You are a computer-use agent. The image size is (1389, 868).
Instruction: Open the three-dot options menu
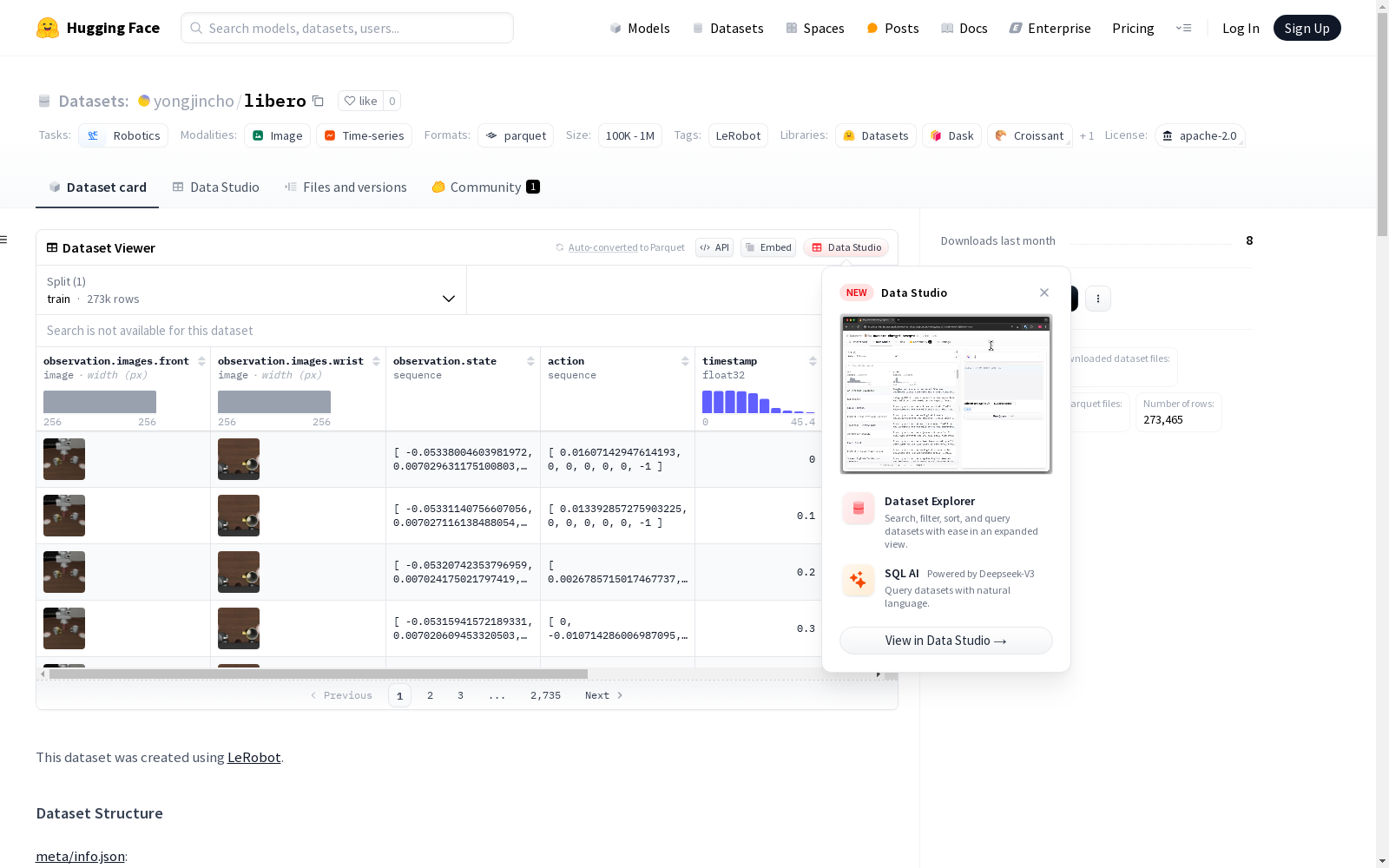(1098, 299)
